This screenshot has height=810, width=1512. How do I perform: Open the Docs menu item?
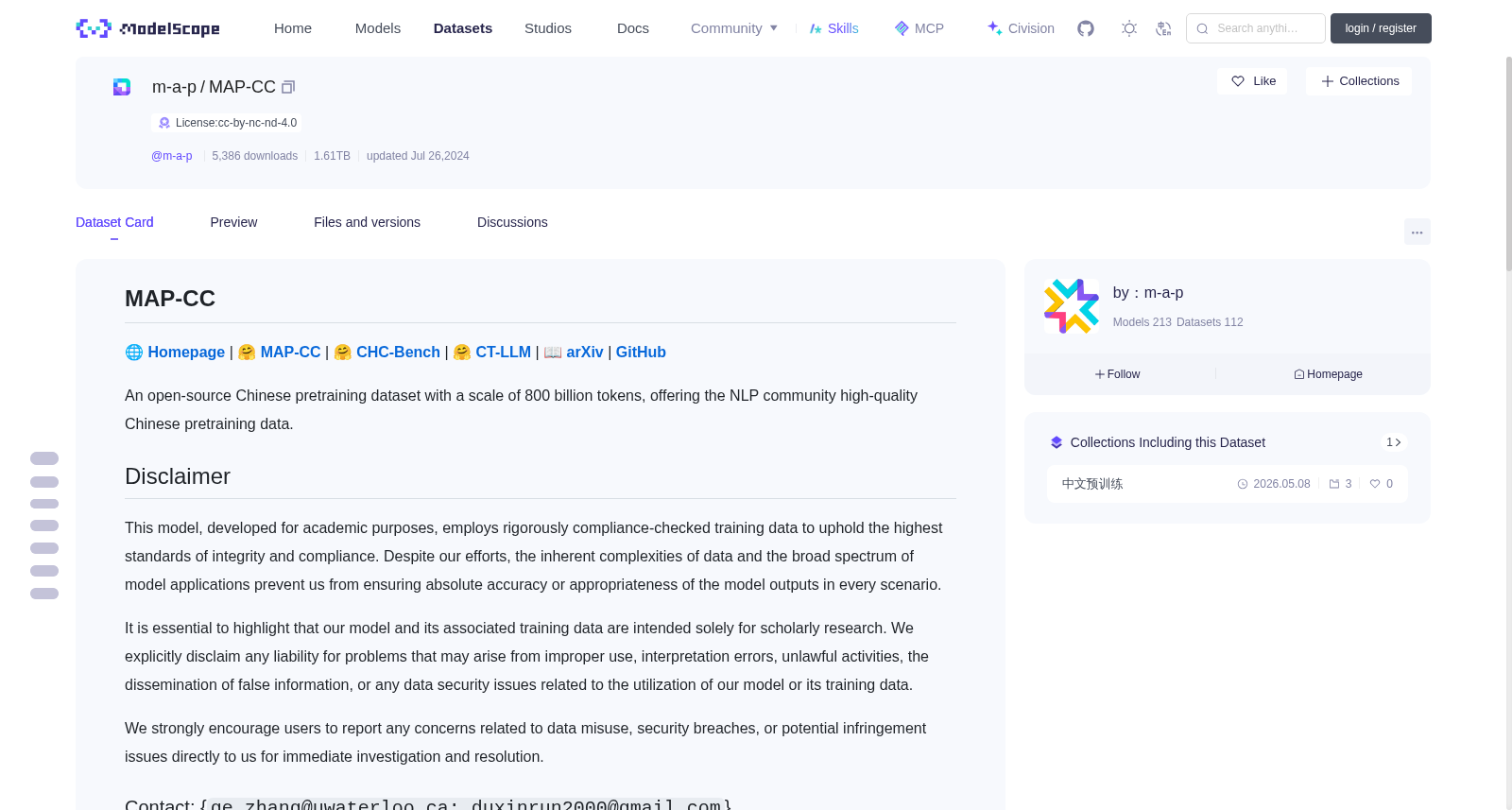pos(633,28)
